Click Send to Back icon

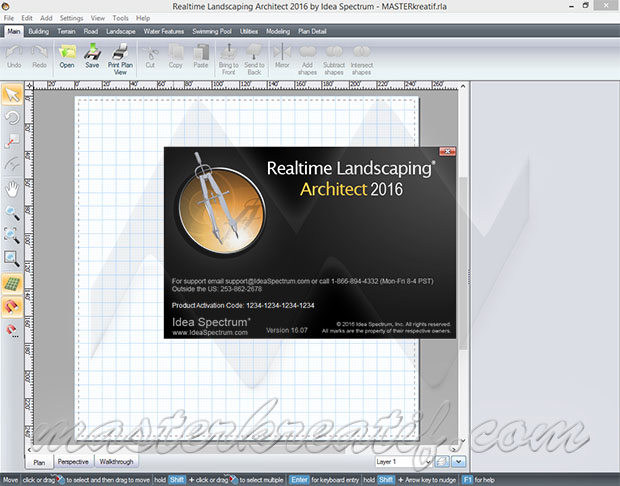pyautogui.click(x=254, y=59)
